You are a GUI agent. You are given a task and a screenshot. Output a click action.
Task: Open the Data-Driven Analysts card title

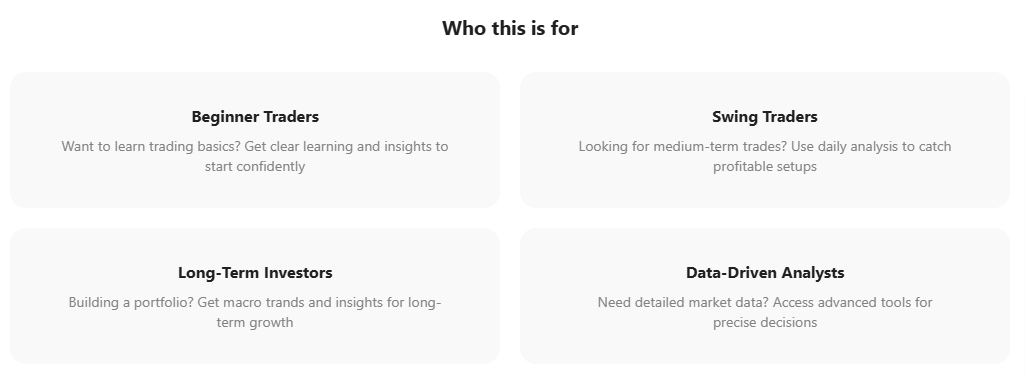[765, 272]
